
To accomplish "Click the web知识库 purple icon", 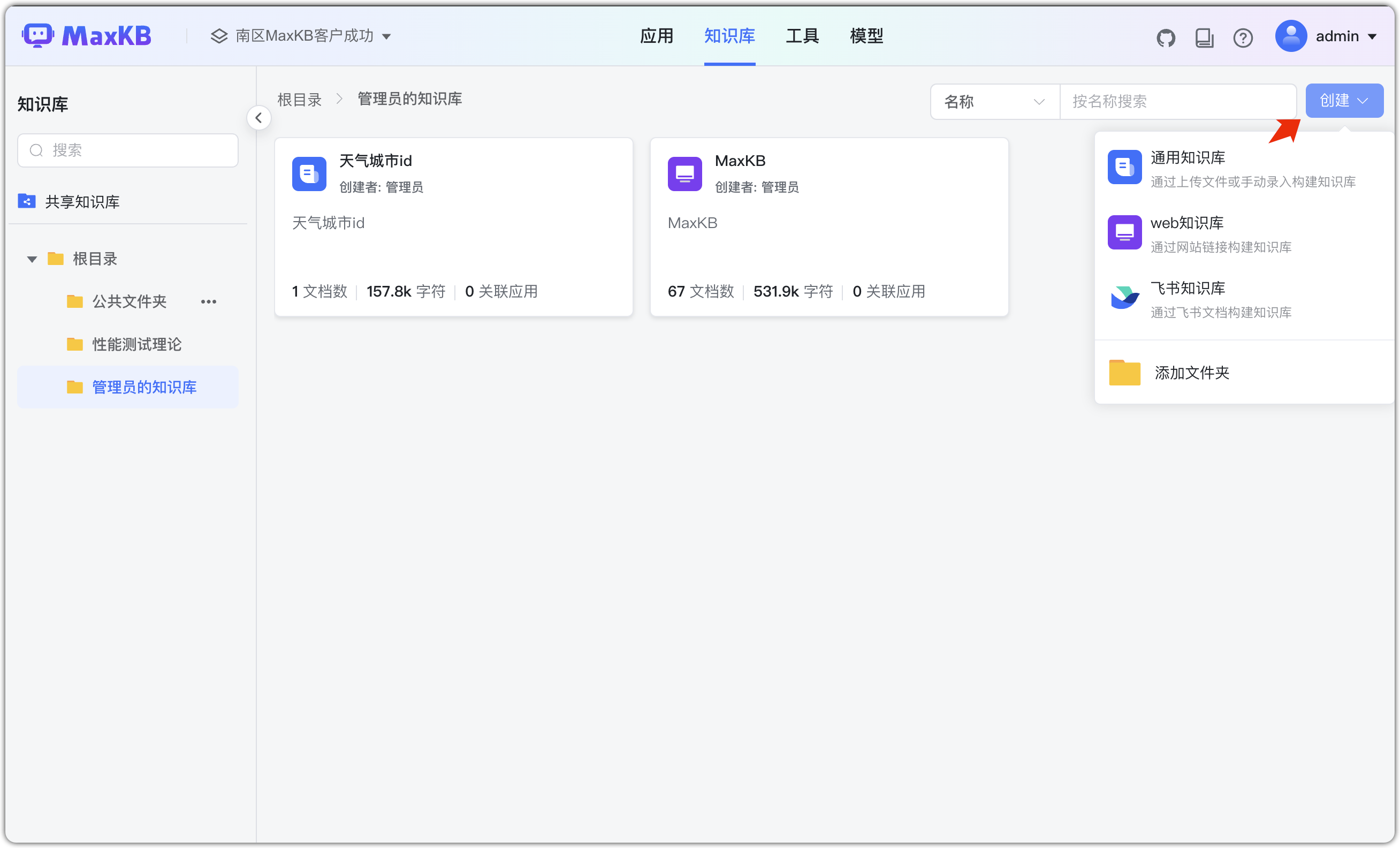I will (x=1124, y=232).
